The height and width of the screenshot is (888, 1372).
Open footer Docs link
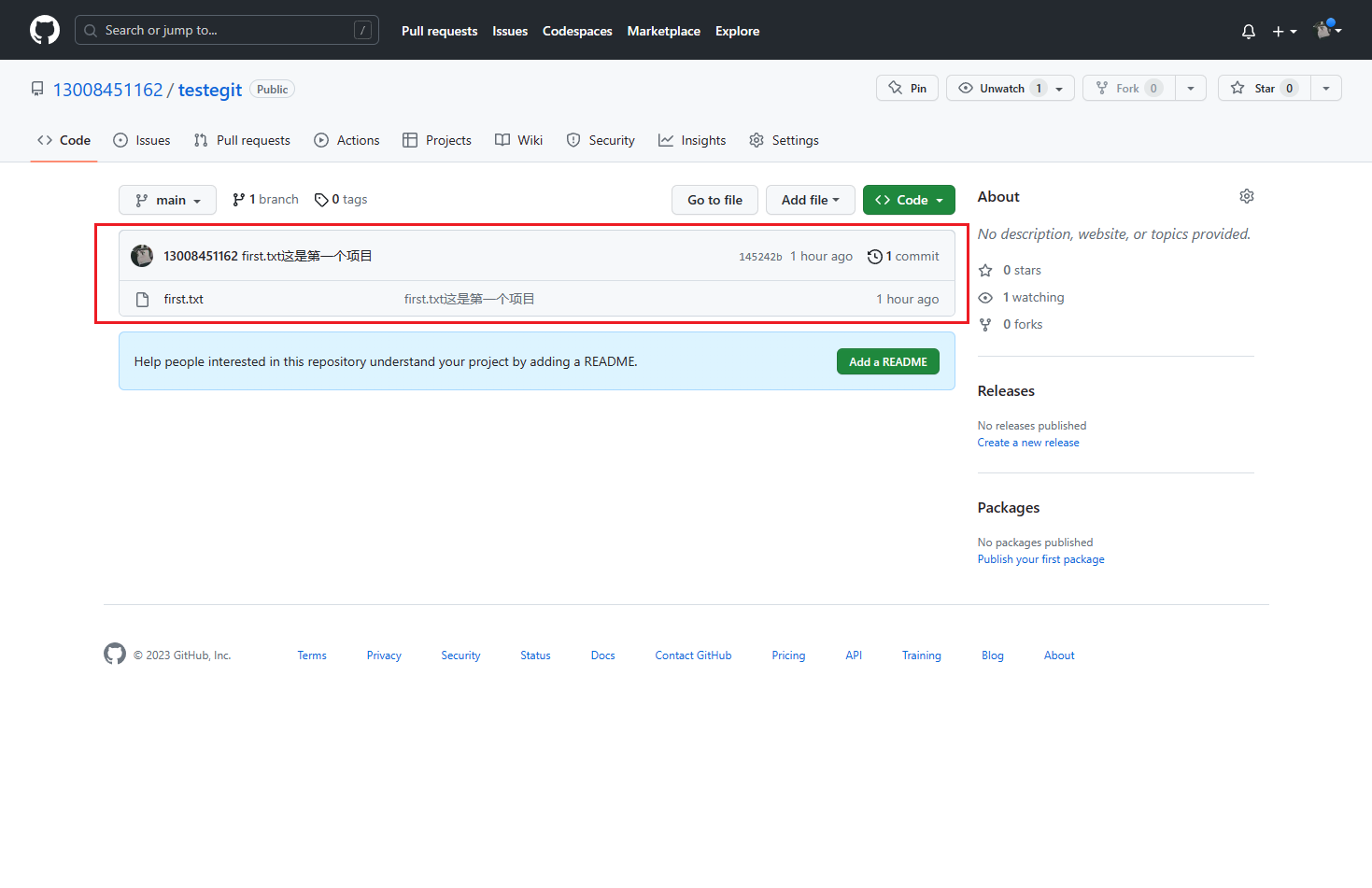point(602,655)
